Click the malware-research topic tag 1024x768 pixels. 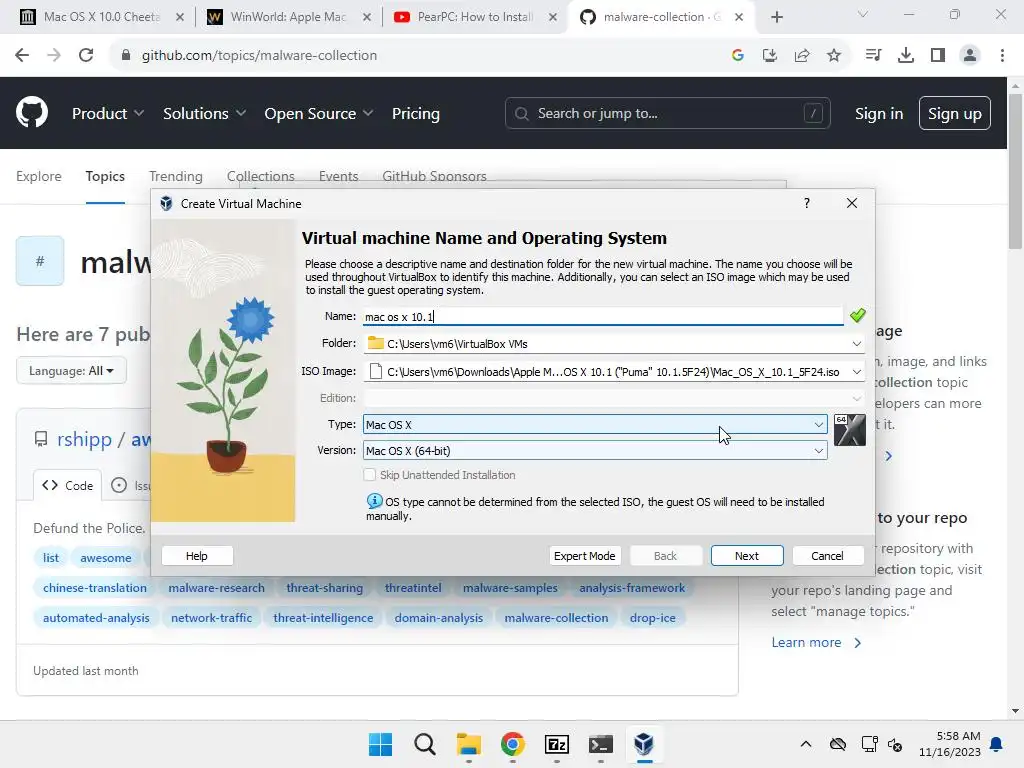point(216,588)
